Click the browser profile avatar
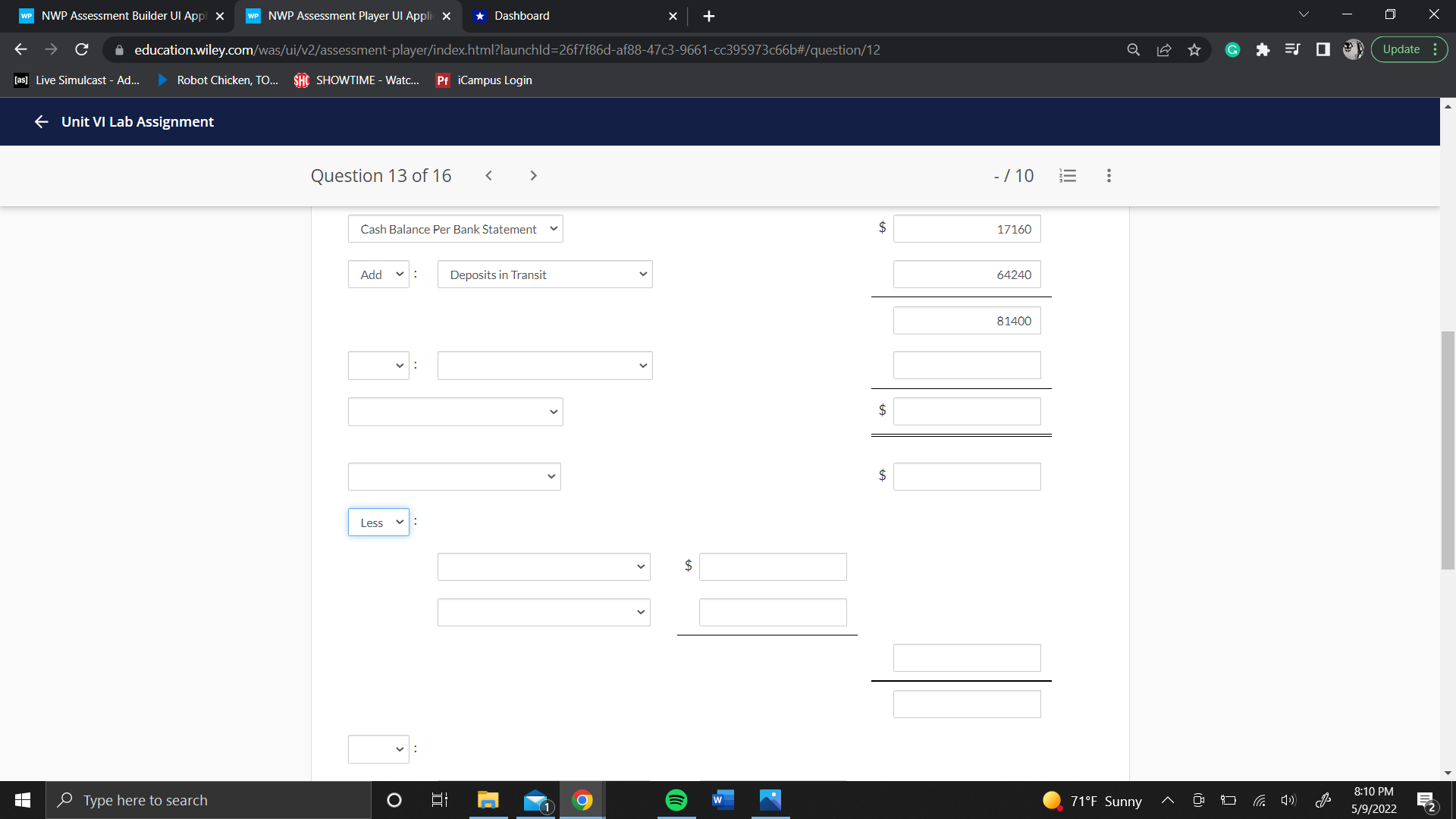The width and height of the screenshot is (1456, 819). [1353, 49]
